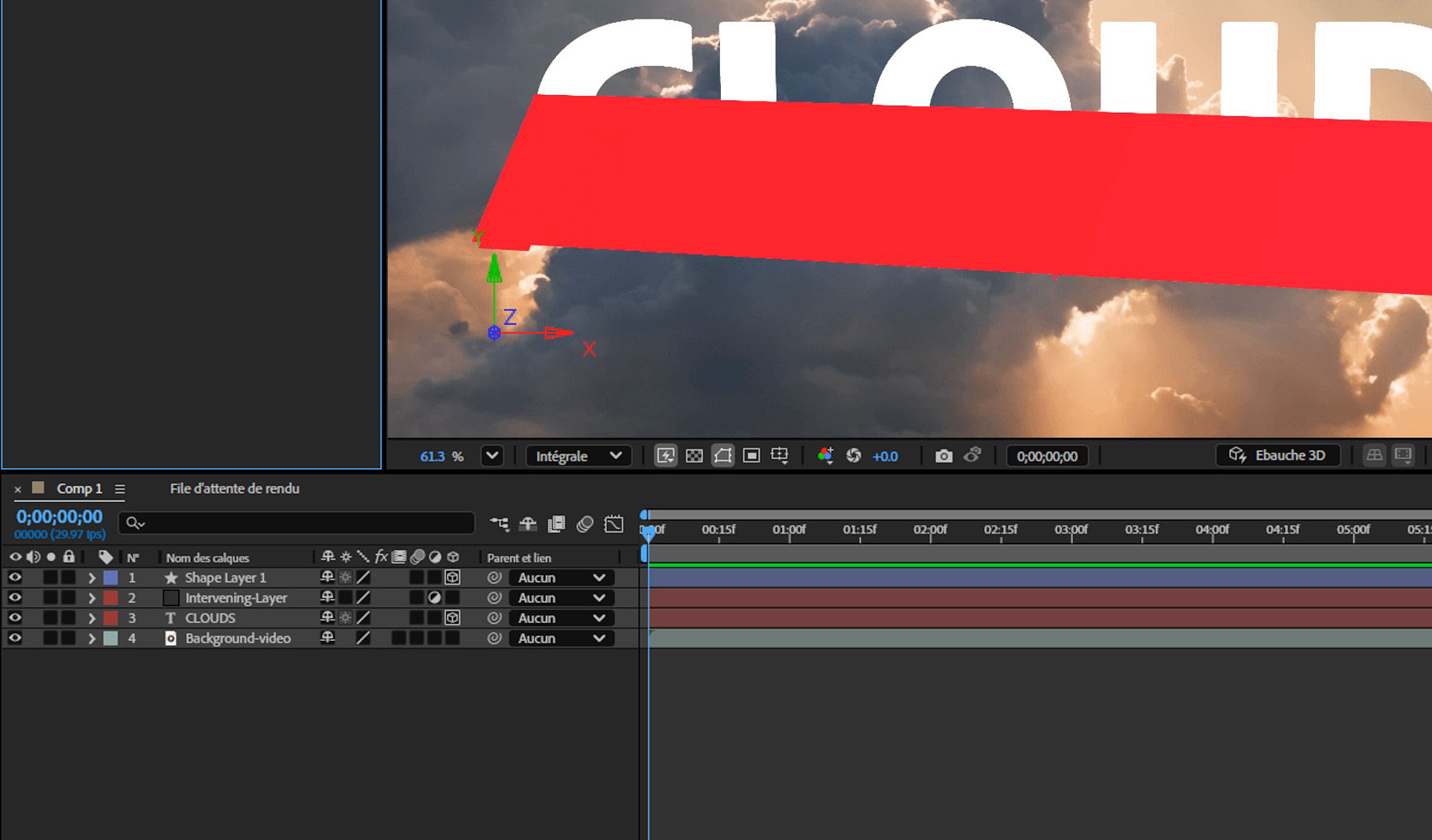
Task: Open the Graph Editor
Action: pos(614,524)
